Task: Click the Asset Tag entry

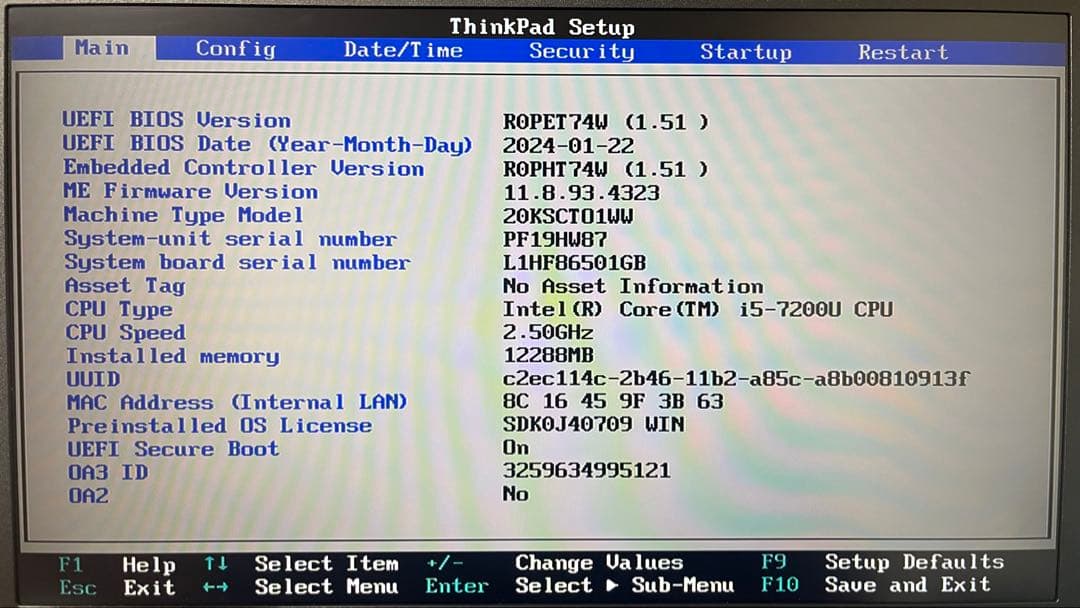Action: pyautogui.click(x=125, y=286)
